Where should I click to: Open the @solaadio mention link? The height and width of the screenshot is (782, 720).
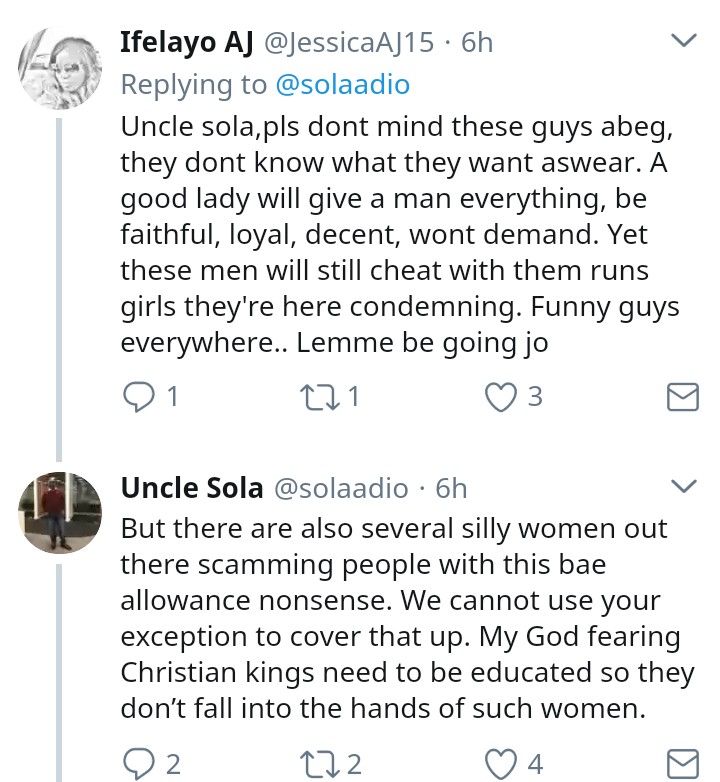pyautogui.click(x=342, y=85)
